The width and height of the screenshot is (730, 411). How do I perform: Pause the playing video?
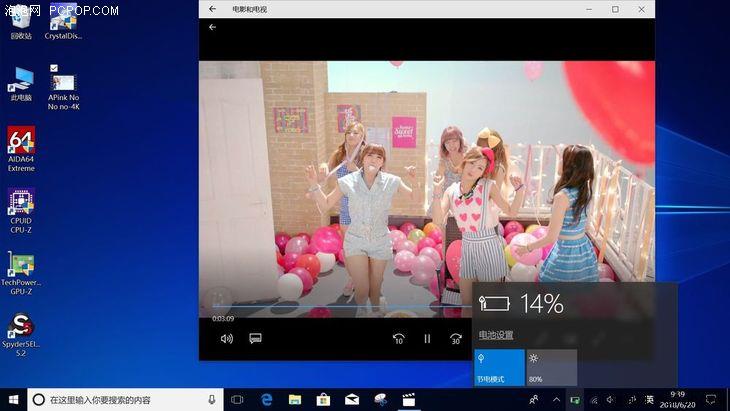click(x=427, y=338)
